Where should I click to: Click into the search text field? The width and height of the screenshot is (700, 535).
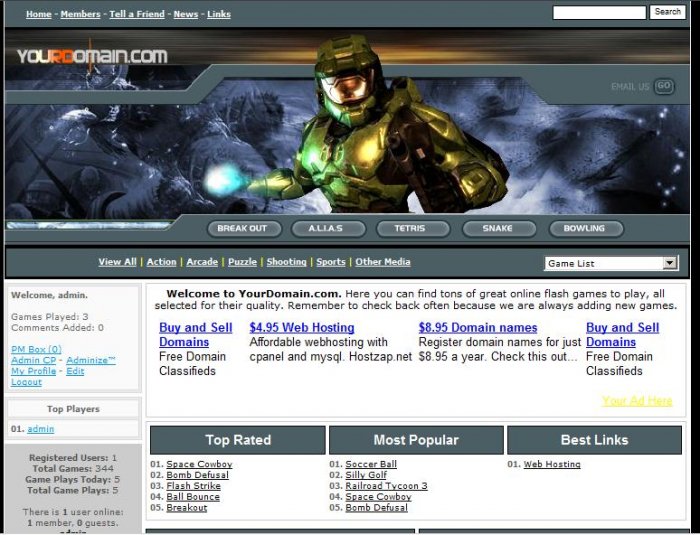point(599,13)
